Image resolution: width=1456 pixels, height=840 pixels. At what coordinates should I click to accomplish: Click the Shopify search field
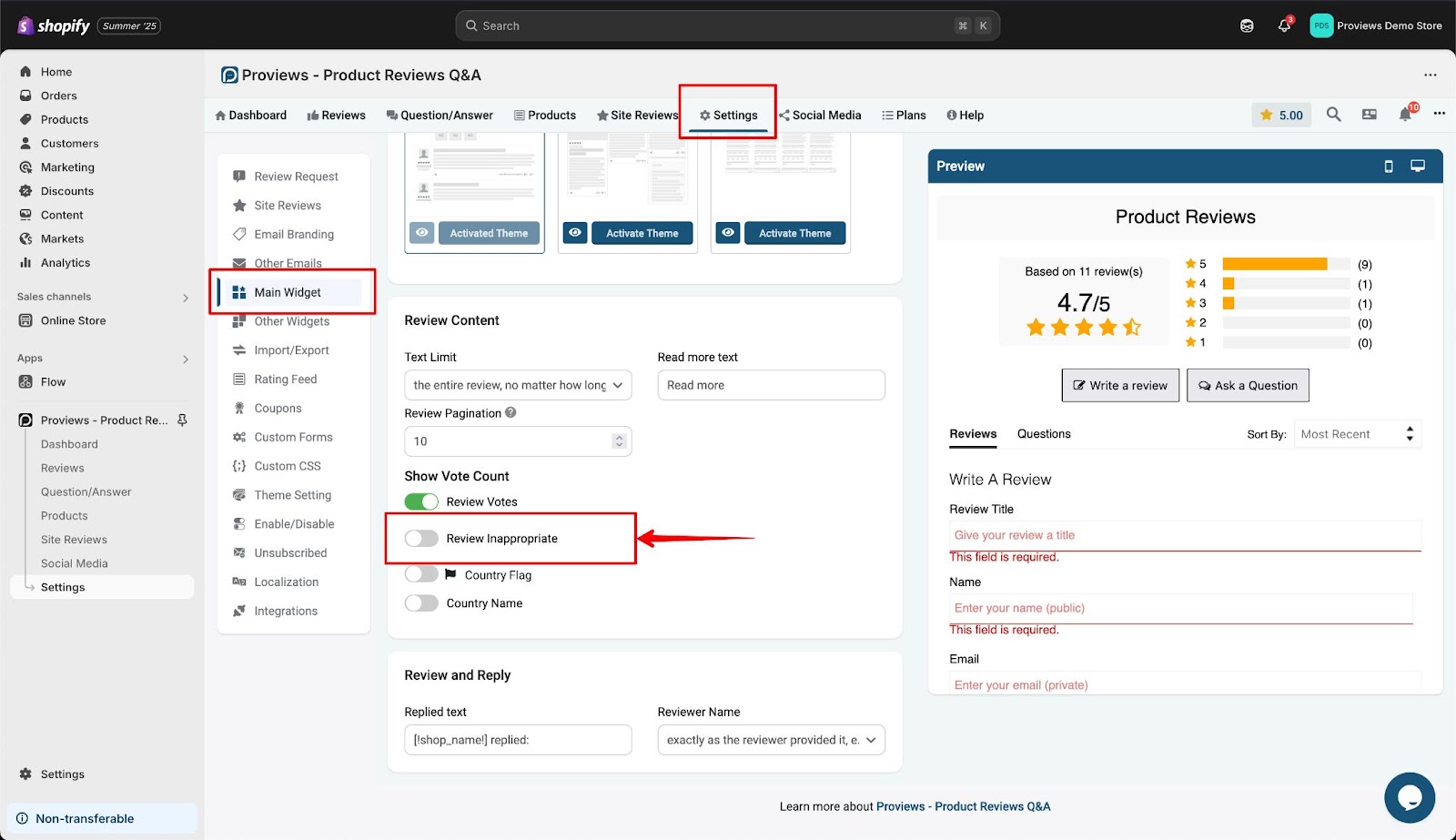tap(727, 25)
